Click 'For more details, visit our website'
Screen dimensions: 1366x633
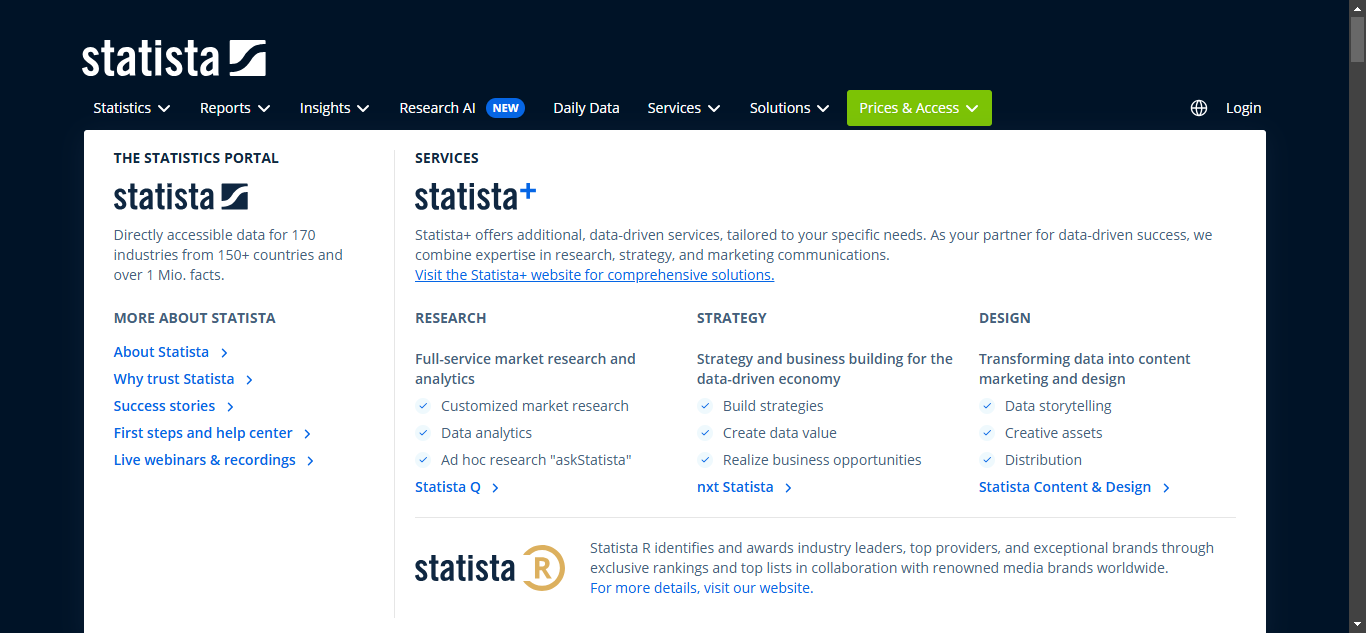(x=702, y=588)
